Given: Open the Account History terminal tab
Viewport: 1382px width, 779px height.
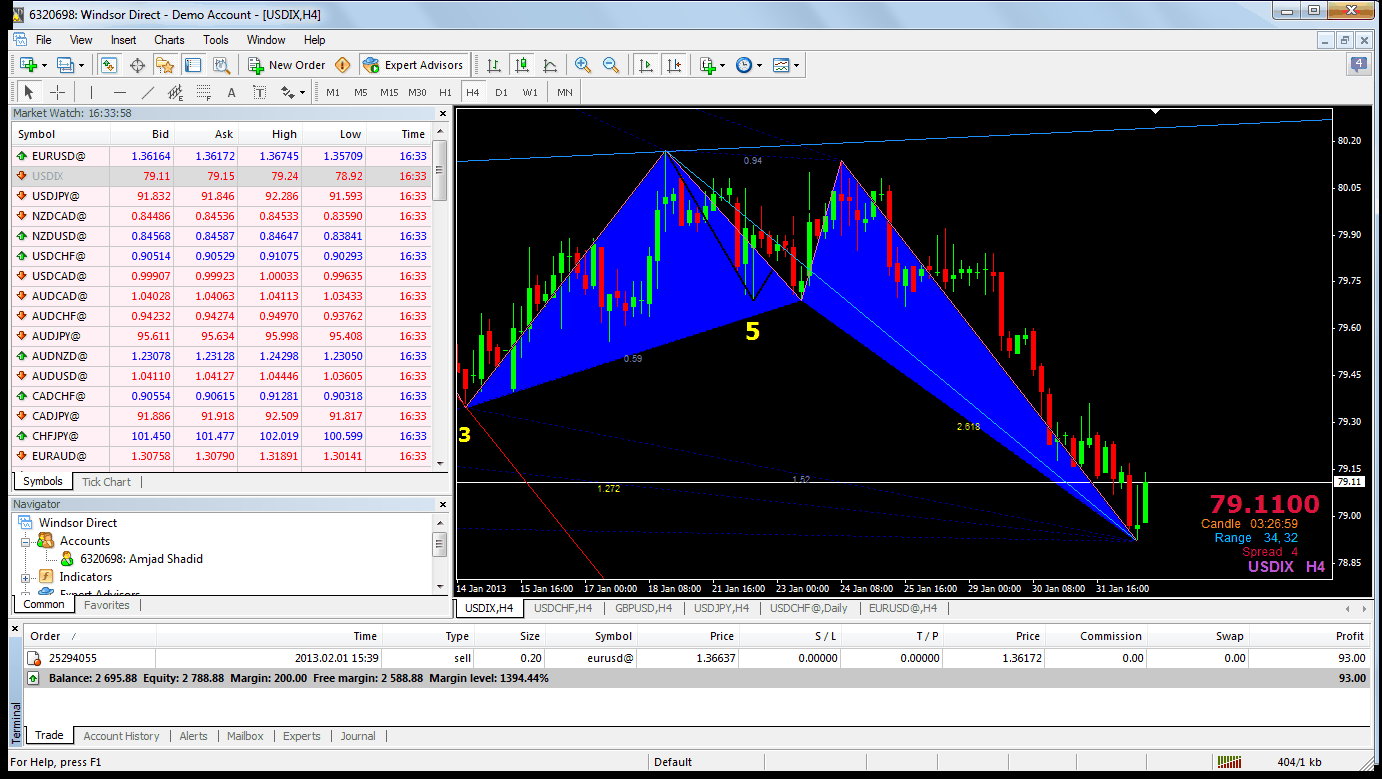Looking at the screenshot, I should click(x=121, y=736).
